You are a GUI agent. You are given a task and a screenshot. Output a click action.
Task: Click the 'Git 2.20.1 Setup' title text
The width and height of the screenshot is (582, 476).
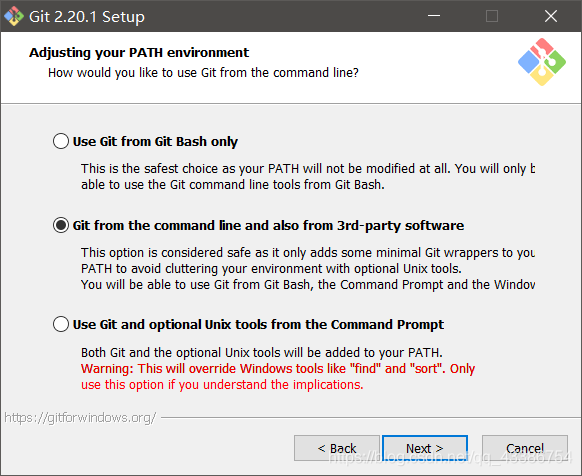(x=87, y=17)
